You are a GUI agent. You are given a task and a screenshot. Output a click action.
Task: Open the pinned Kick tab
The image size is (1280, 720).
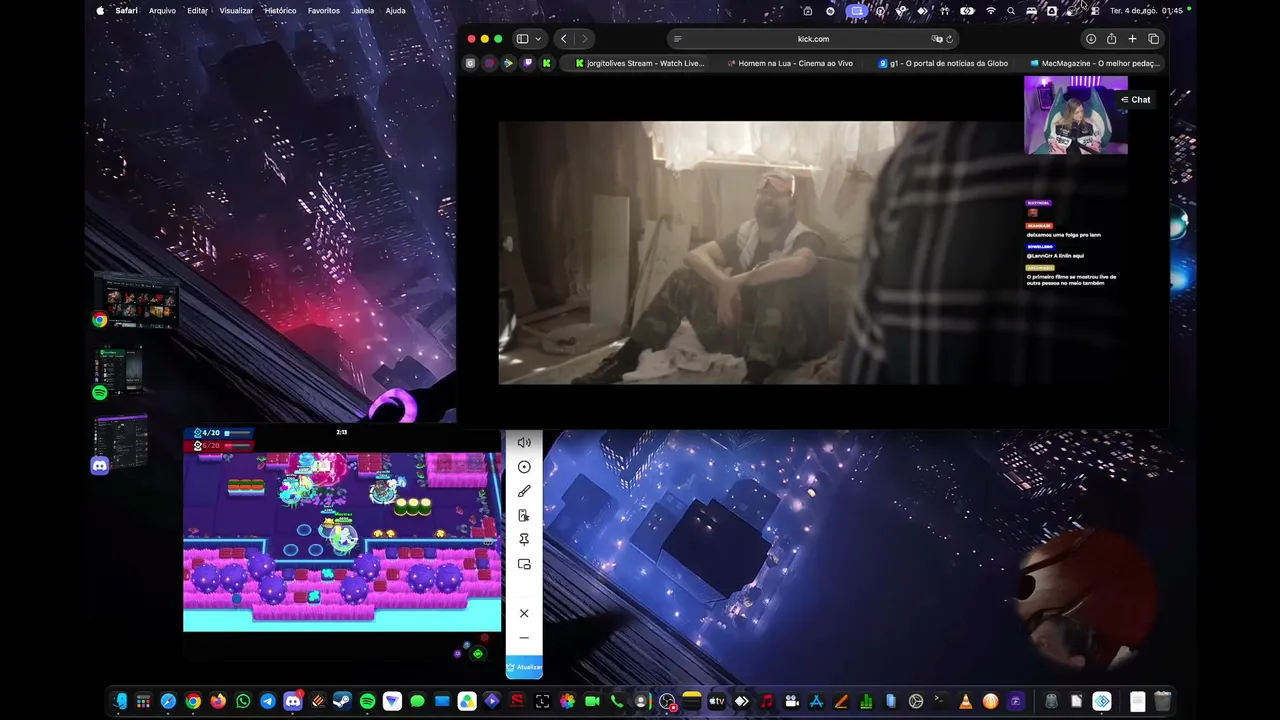[x=547, y=63]
